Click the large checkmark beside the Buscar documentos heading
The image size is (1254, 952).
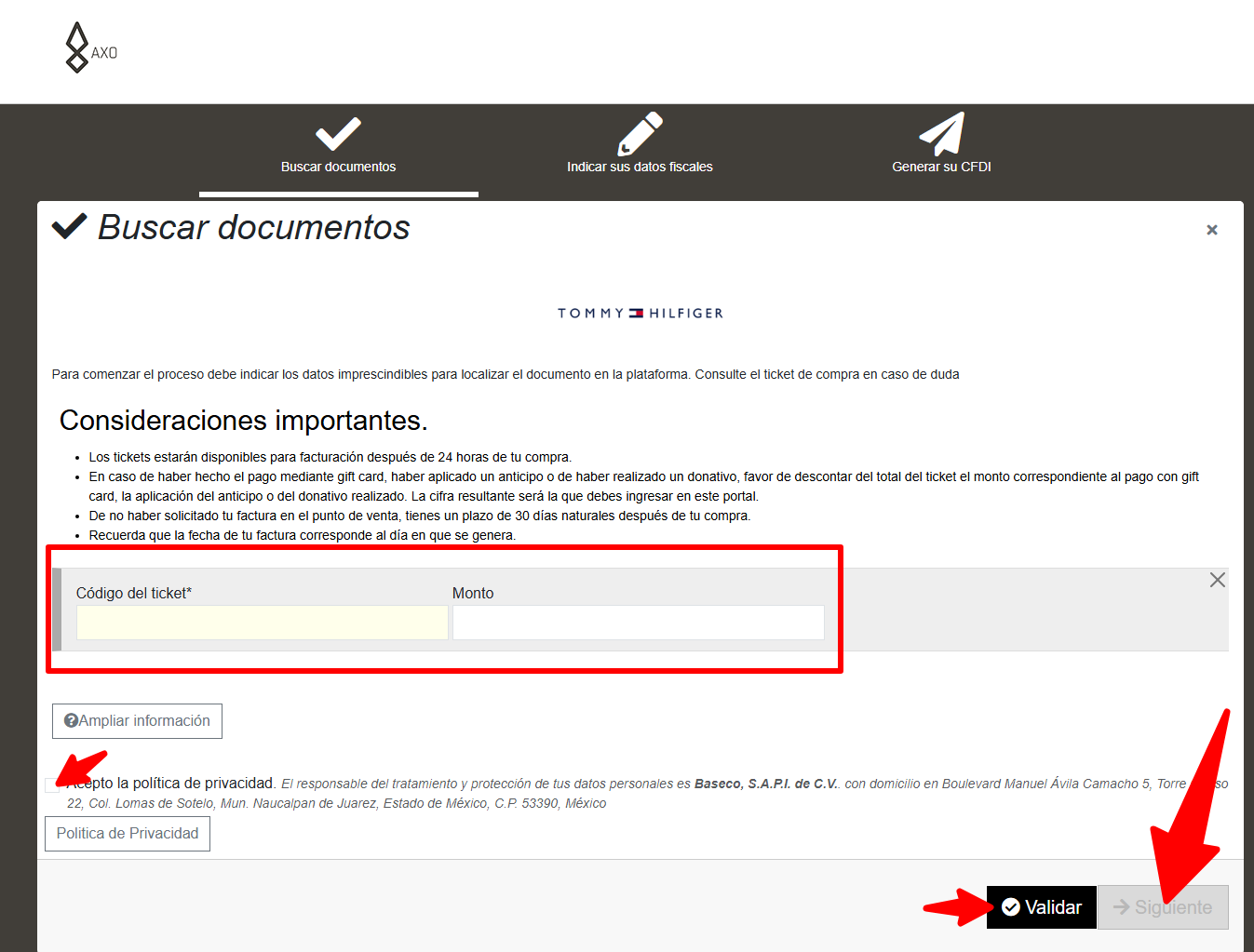click(x=69, y=227)
